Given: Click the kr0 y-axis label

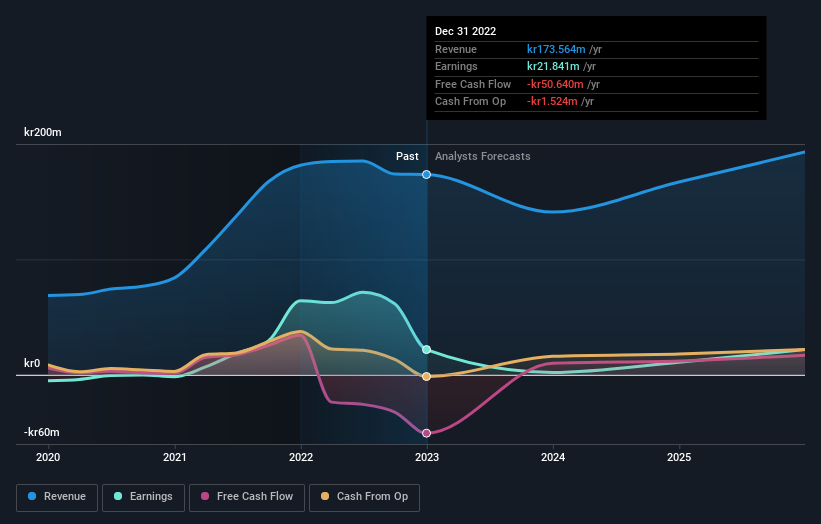Looking at the screenshot, I should 32,363.
